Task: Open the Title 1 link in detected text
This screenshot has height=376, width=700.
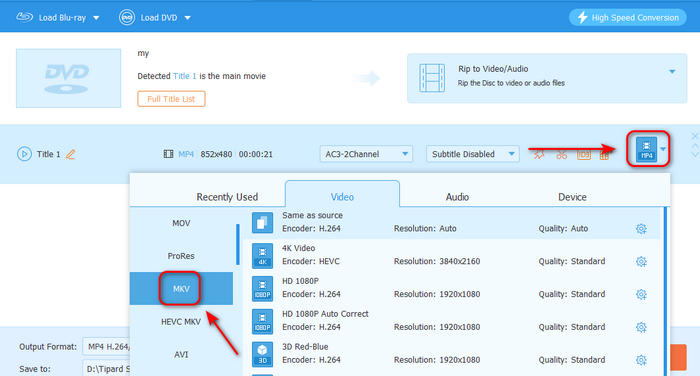Action: tap(184, 76)
